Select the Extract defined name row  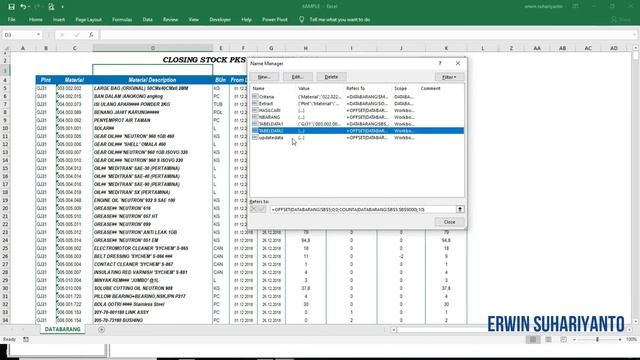357,104
